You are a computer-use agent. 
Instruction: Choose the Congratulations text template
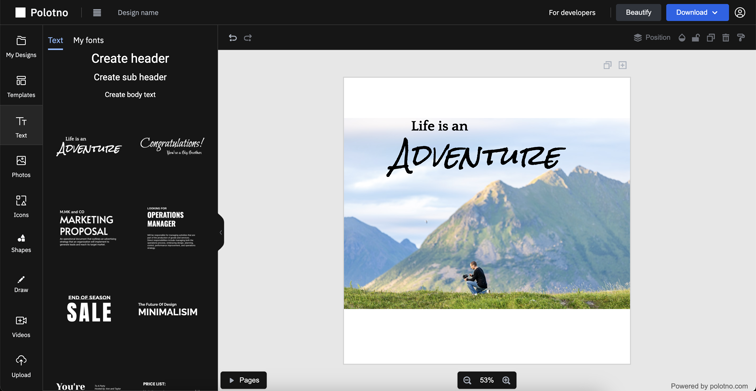click(x=172, y=146)
